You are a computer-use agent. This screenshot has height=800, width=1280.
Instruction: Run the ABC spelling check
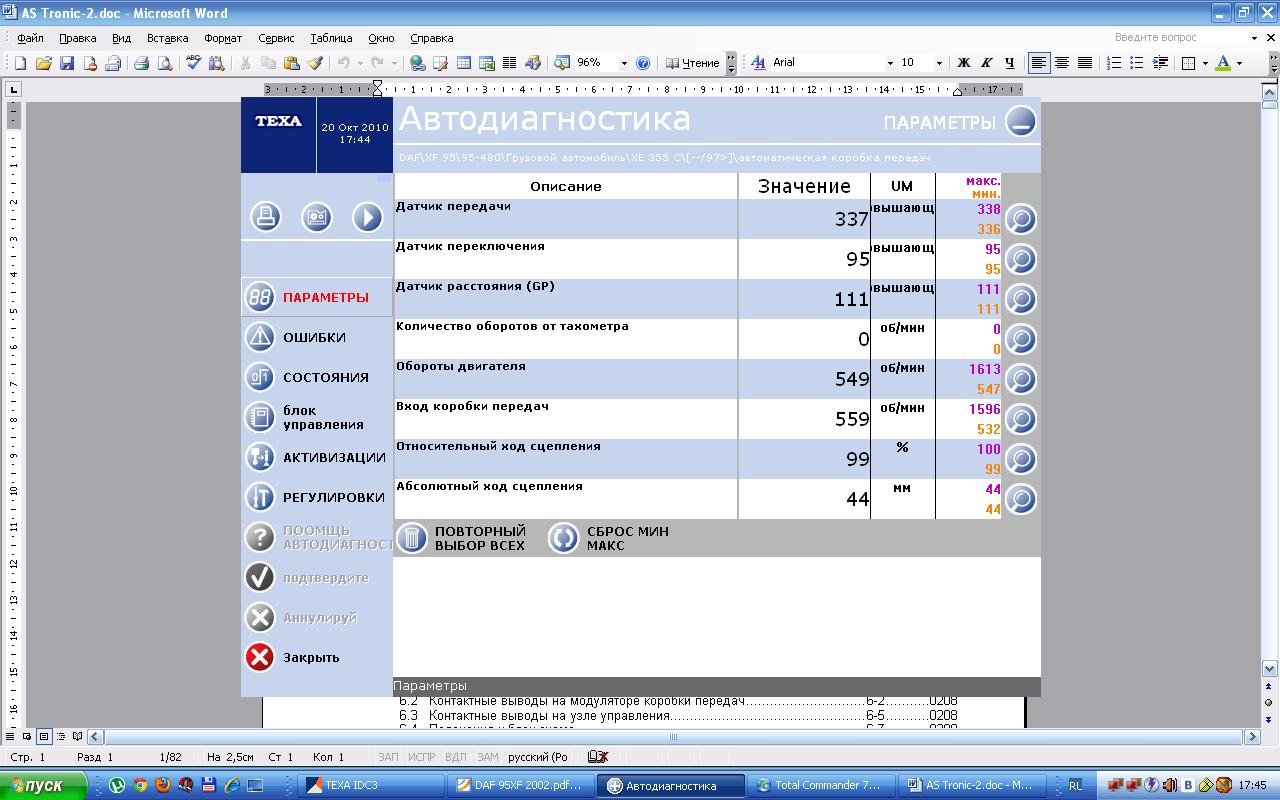coord(194,63)
